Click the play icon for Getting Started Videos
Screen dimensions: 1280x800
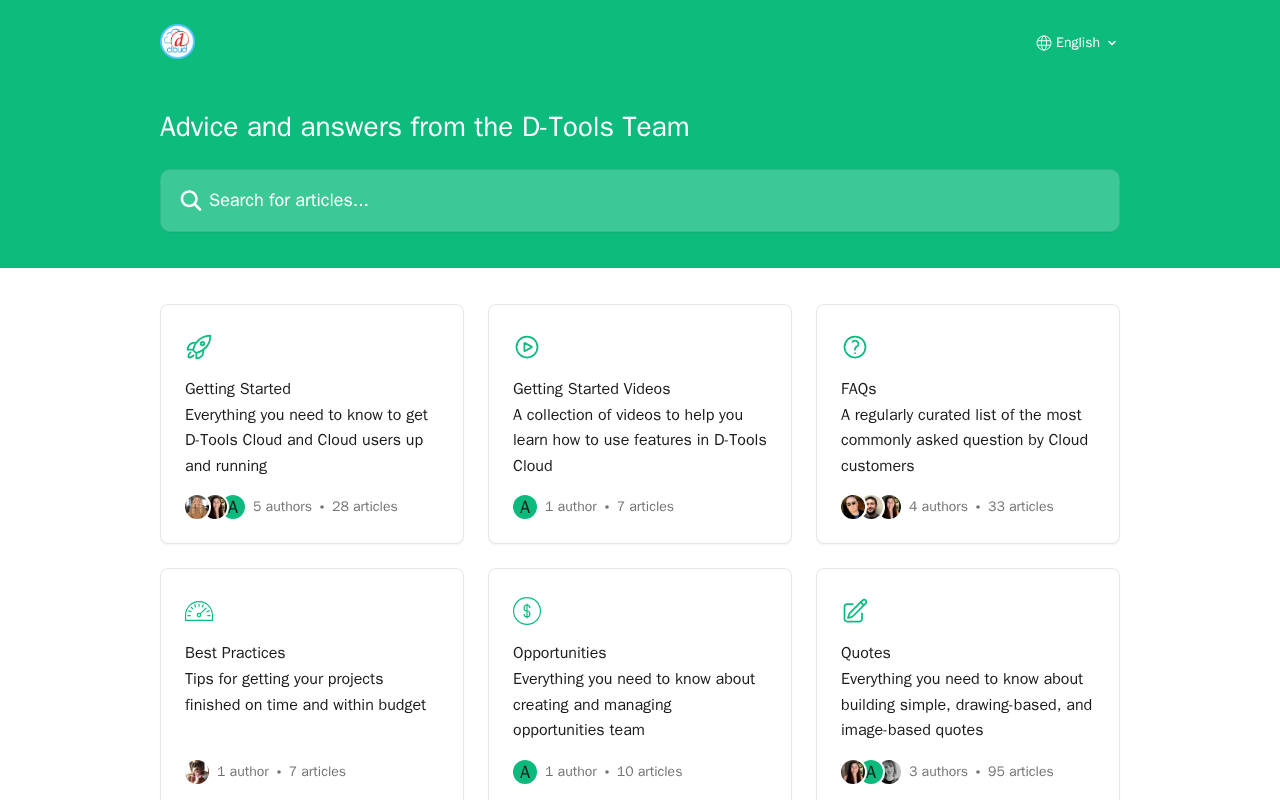(x=526, y=347)
